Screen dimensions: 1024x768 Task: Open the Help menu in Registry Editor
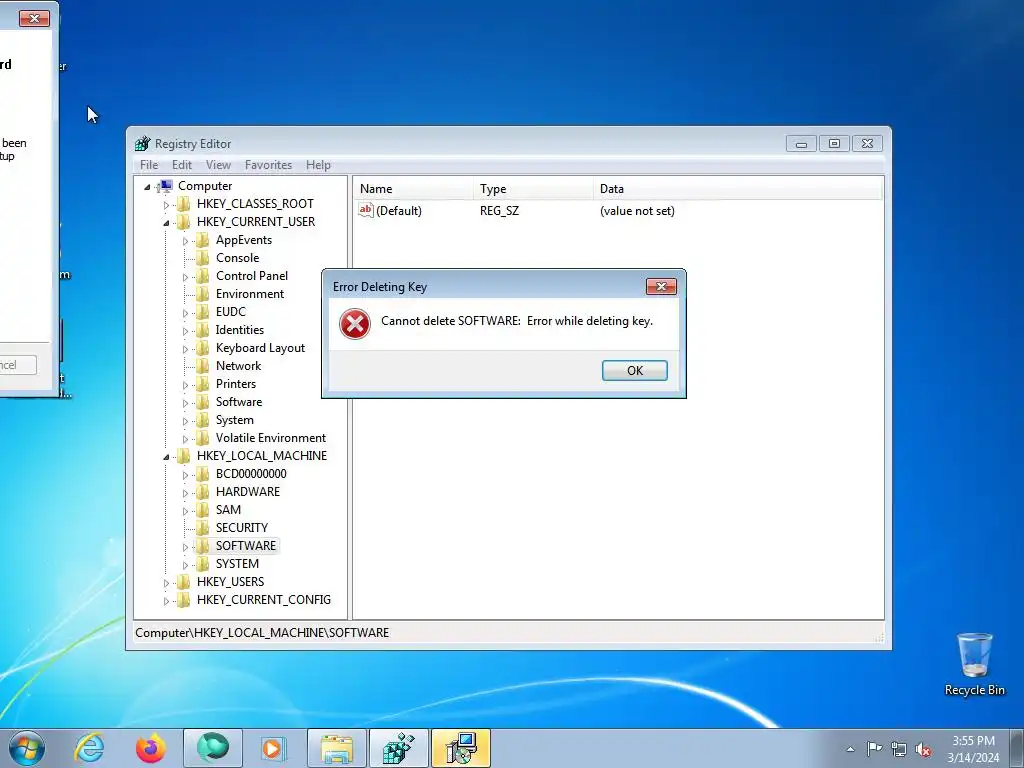tap(318, 165)
